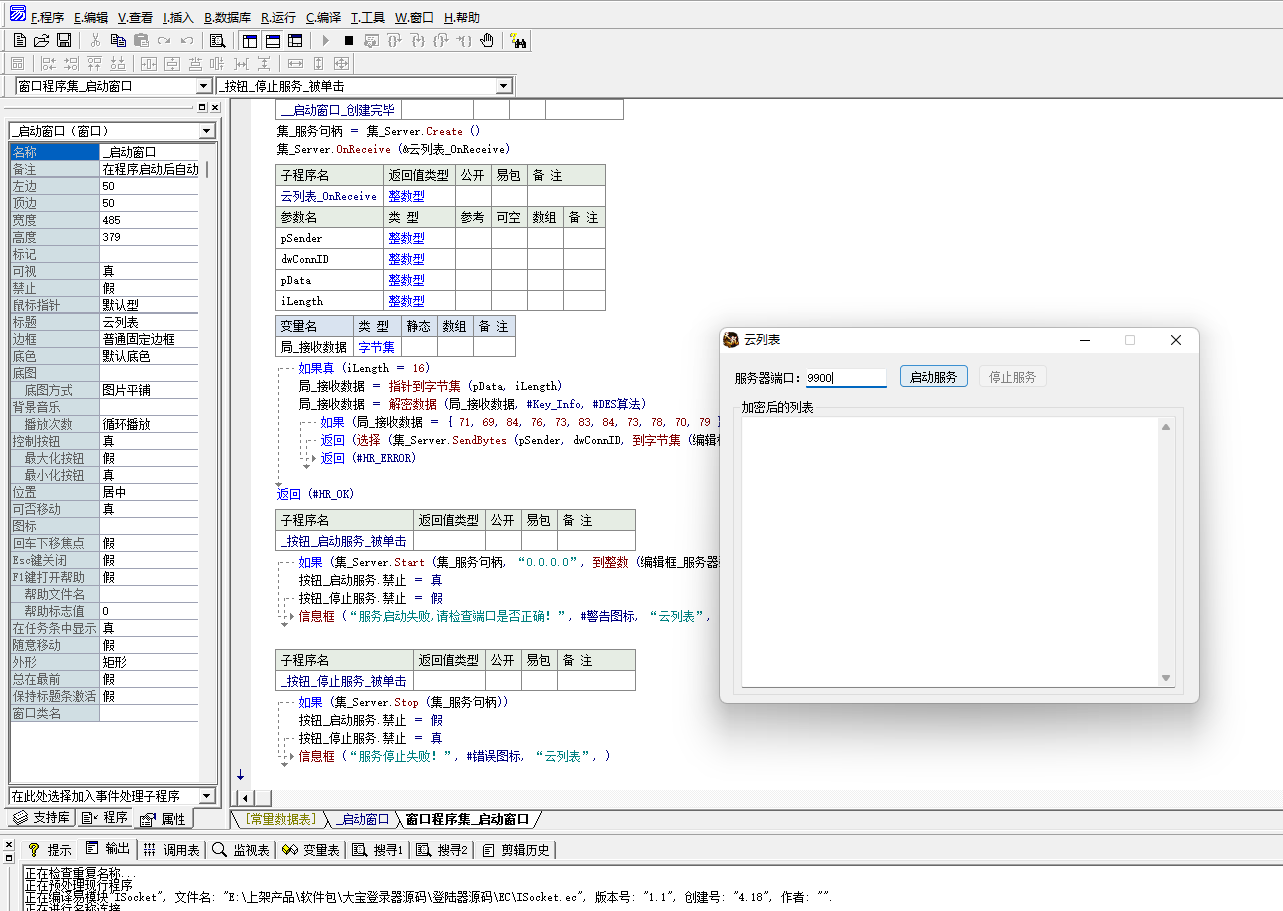Toggle the work-folder panel display toolbar button
The height and width of the screenshot is (911, 1283).
pyautogui.click(x=249, y=41)
